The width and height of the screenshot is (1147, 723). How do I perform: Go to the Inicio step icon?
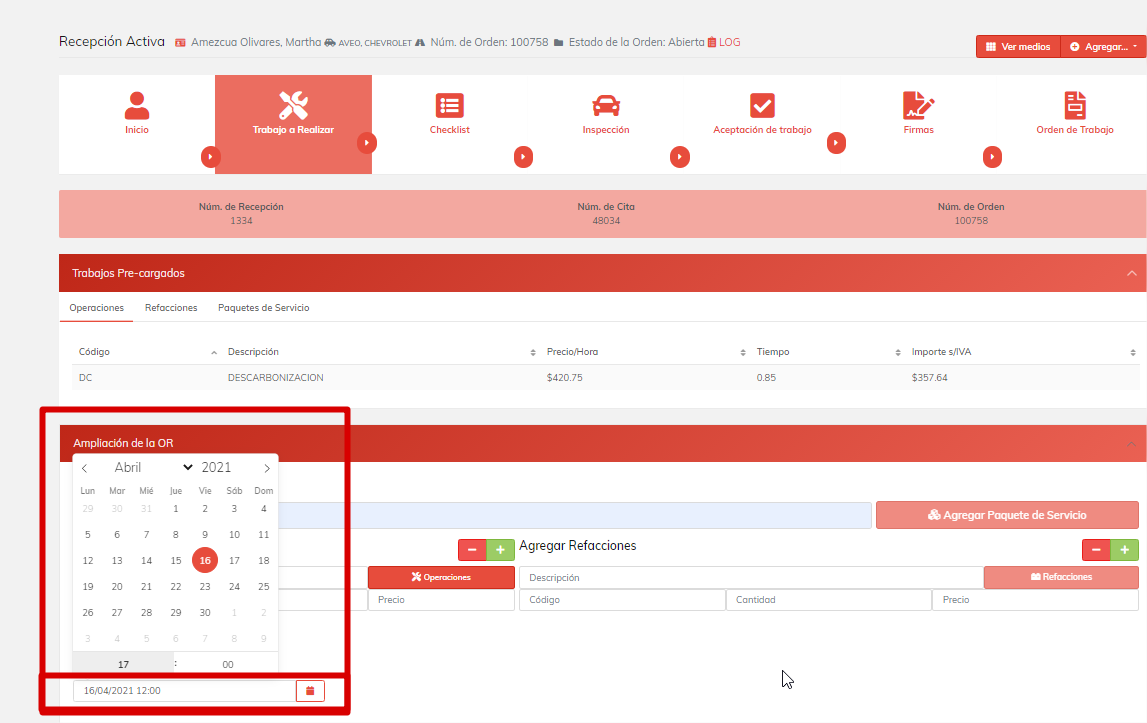click(137, 105)
